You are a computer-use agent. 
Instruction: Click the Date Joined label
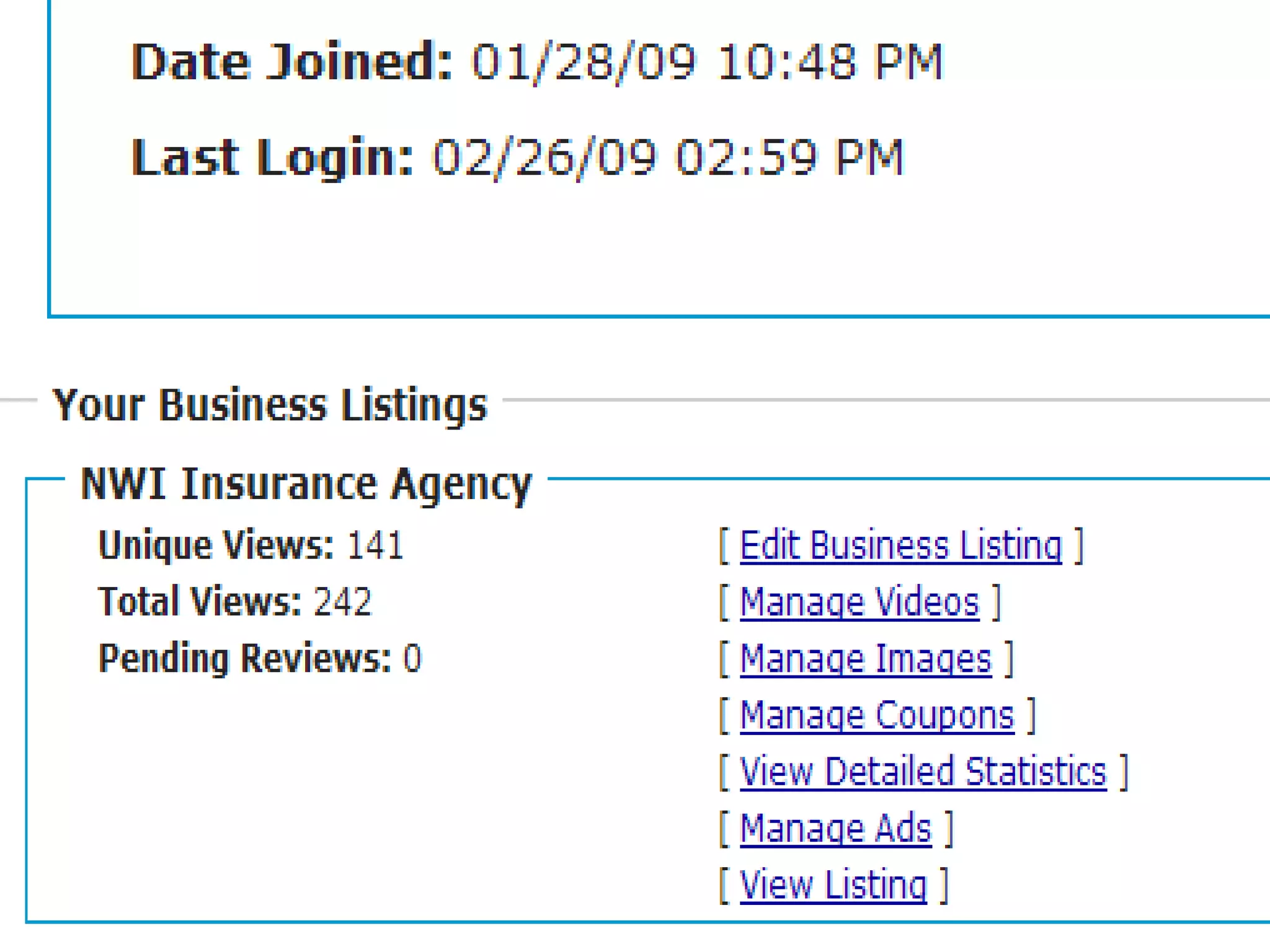pos(291,62)
